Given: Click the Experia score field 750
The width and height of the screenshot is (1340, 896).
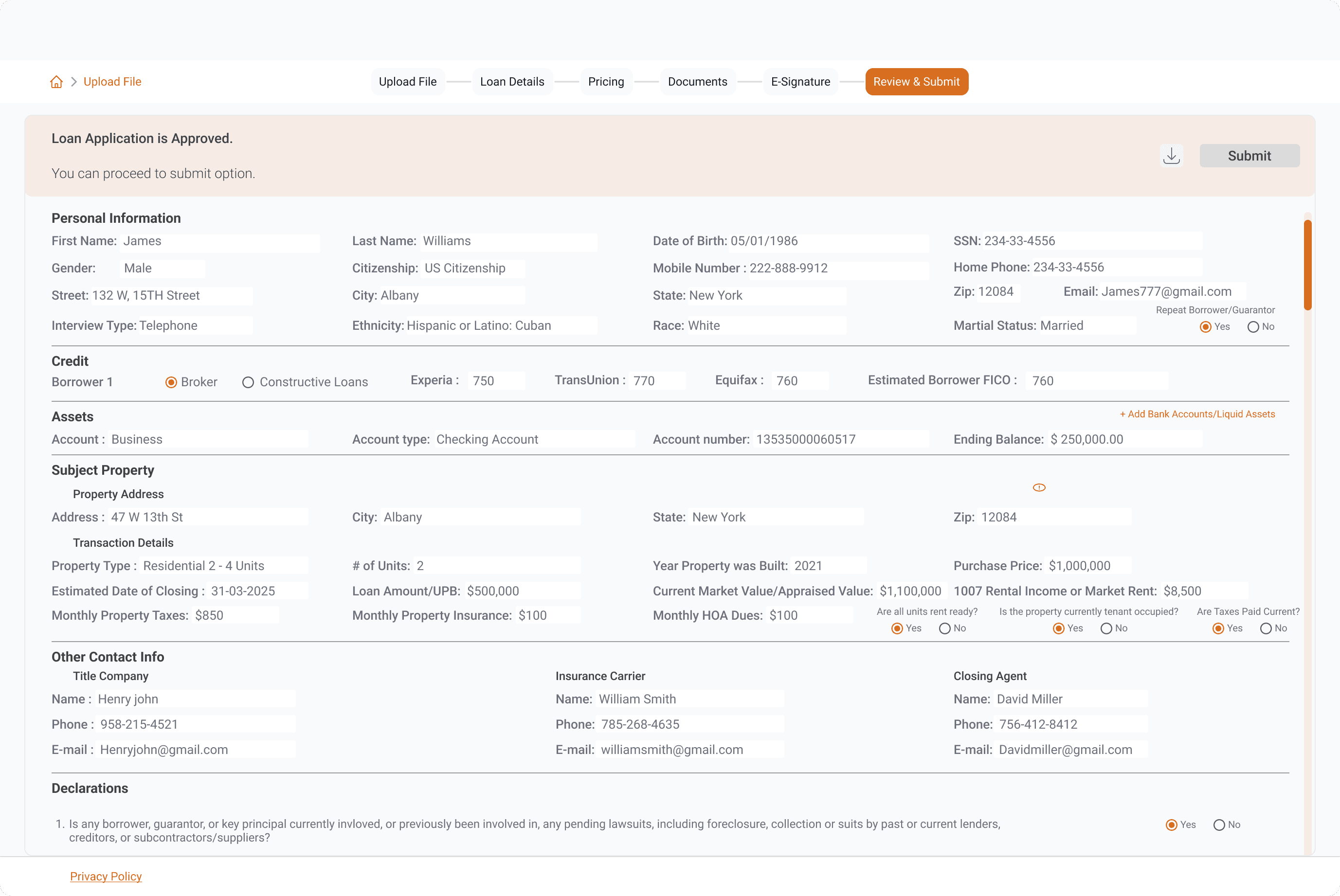Looking at the screenshot, I should coord(496,381).
